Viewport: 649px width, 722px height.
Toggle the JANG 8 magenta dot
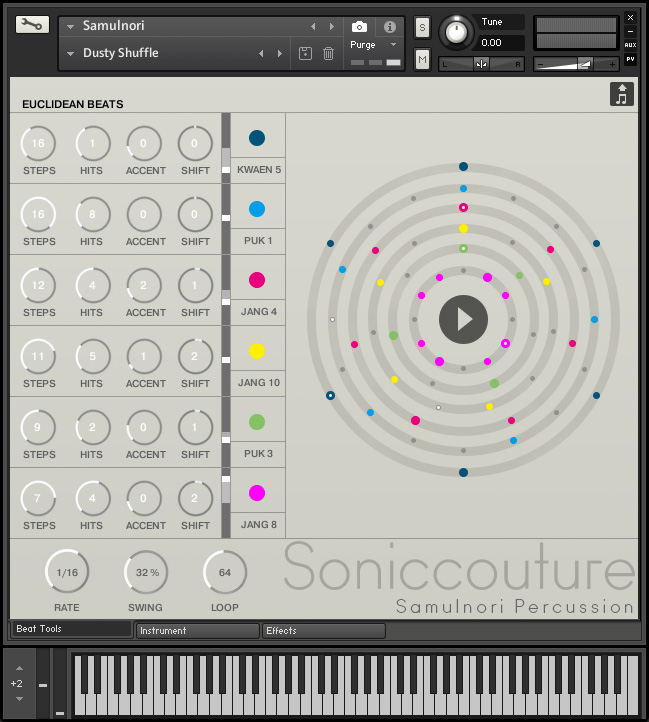click(x=257, y=493)
